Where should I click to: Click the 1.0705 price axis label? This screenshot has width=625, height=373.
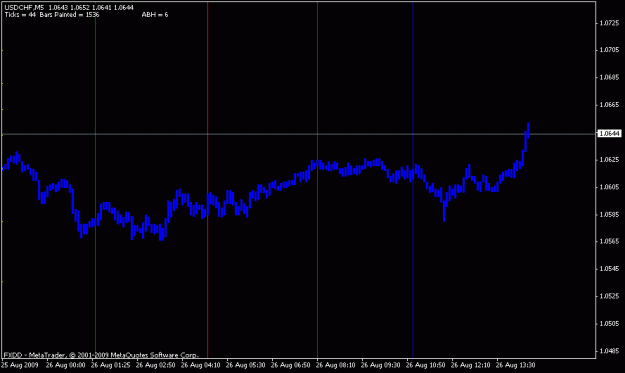(x=609, y=50)
